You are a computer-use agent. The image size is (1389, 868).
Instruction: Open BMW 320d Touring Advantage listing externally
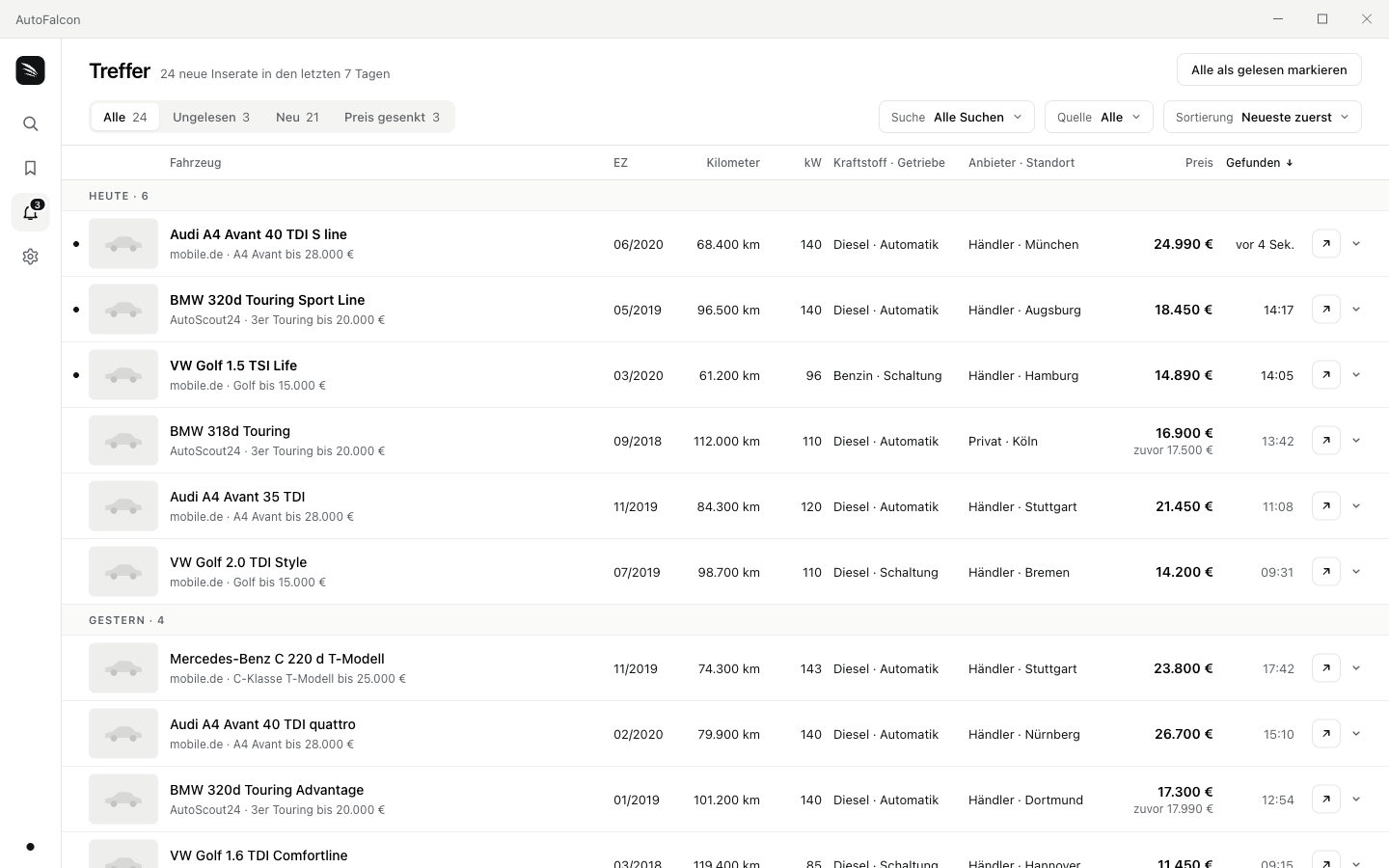(x=1326, y=800)
